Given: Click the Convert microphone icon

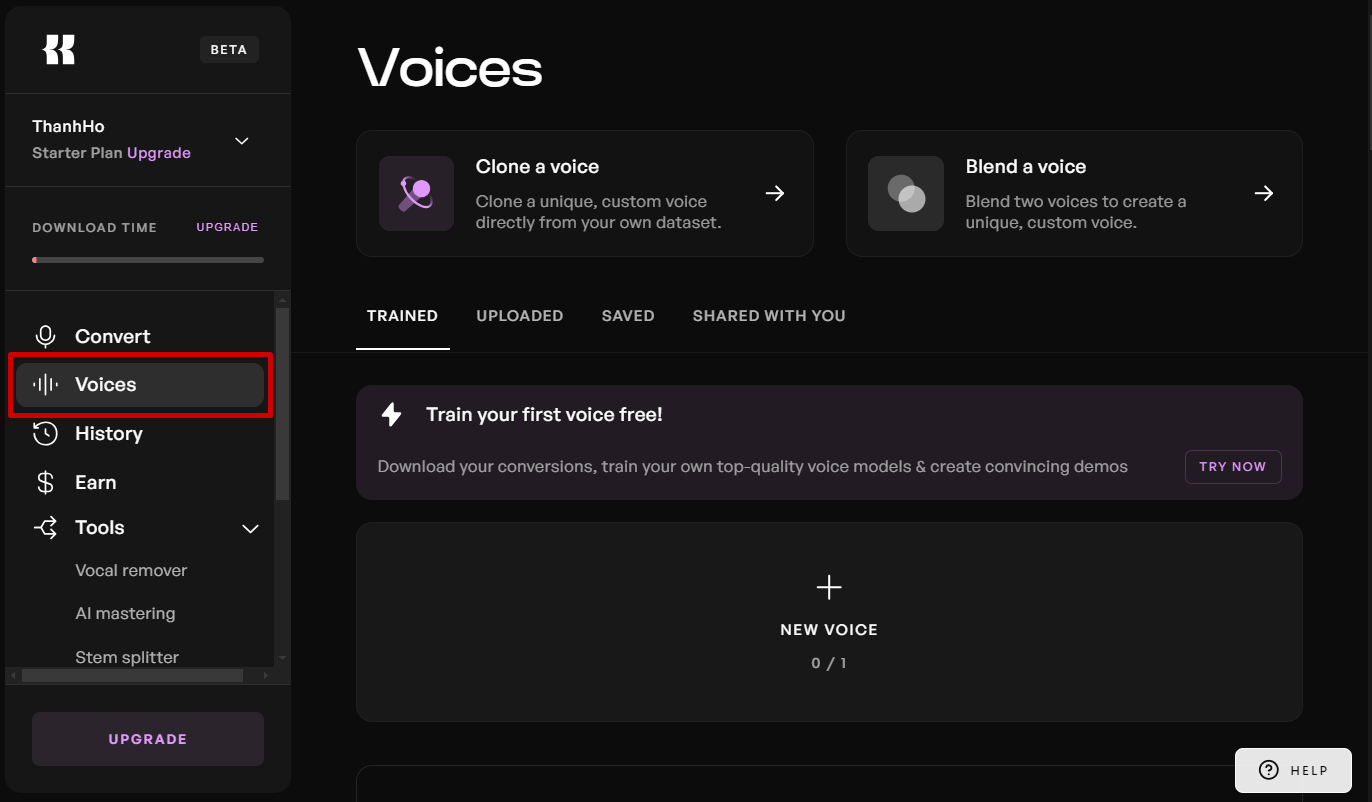Looking at the screenshot, I should [x=45, y=337].
